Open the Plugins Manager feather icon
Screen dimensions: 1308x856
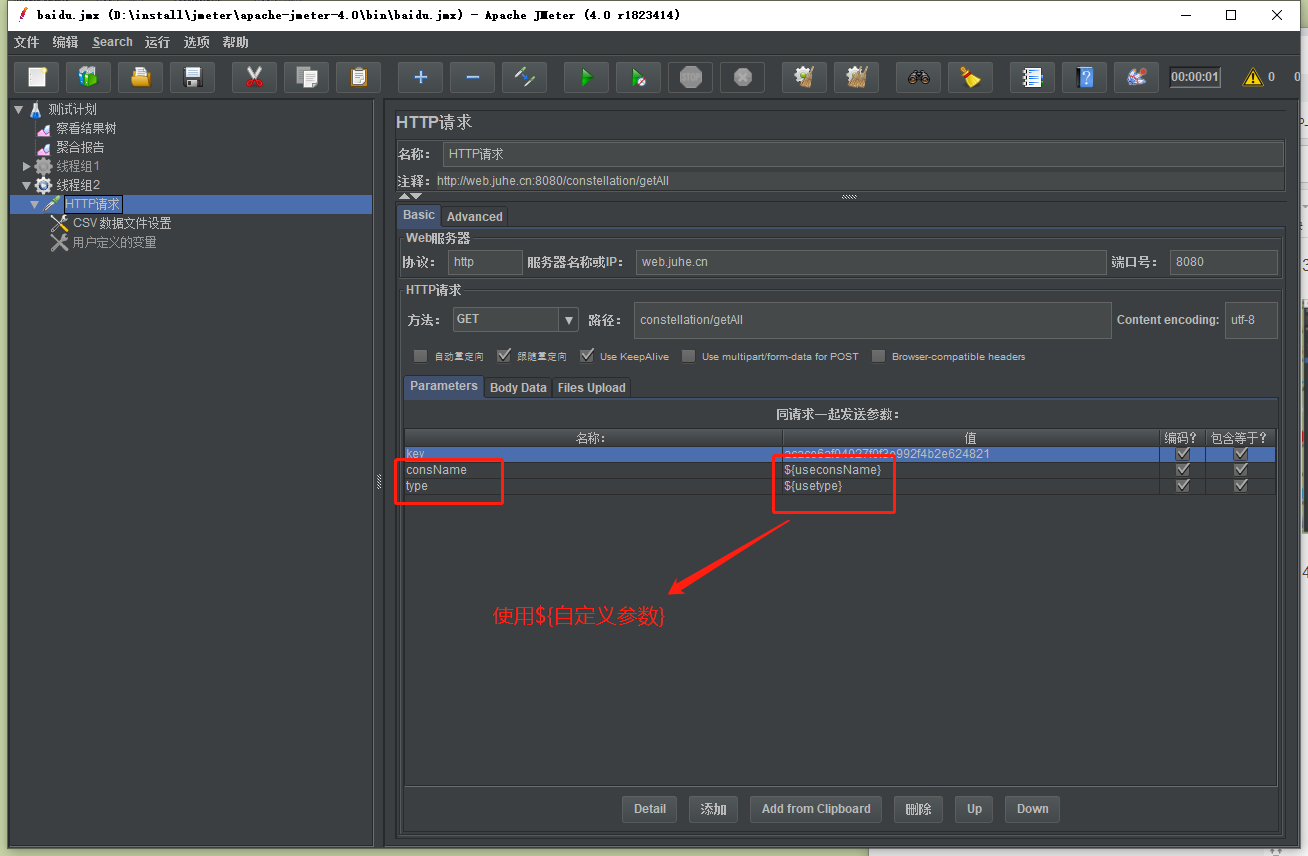[1137, 77]
